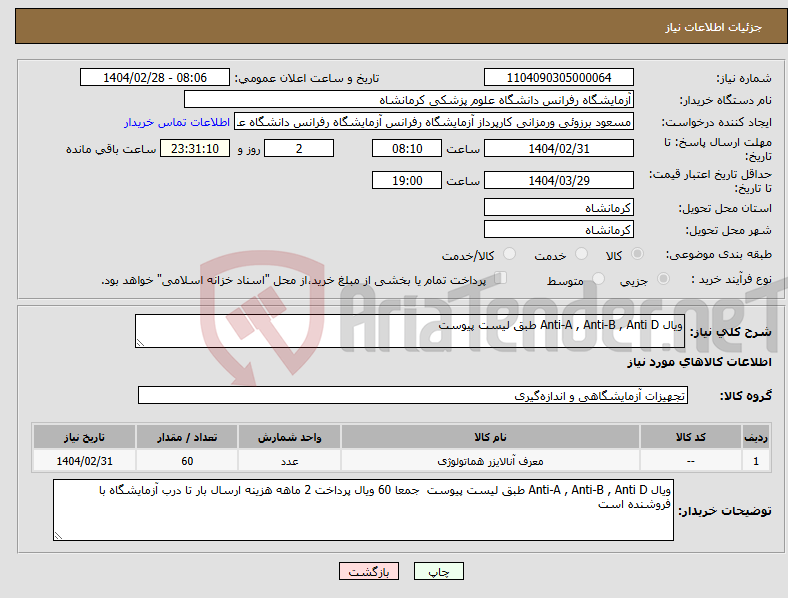Click the price validity date 1404/03/29 field
This screenshot has height=598, width=788.
[x=558, y=180]
